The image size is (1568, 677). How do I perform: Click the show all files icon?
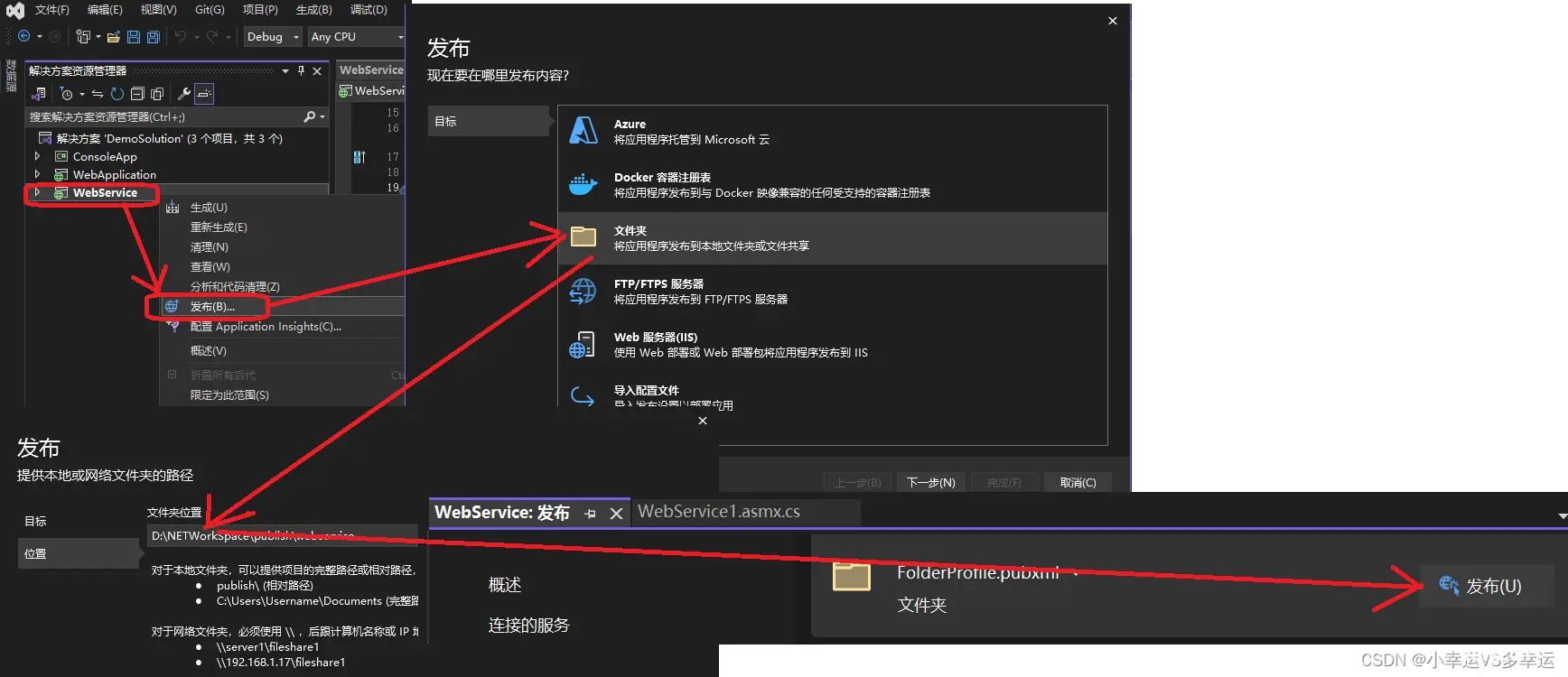157,94
